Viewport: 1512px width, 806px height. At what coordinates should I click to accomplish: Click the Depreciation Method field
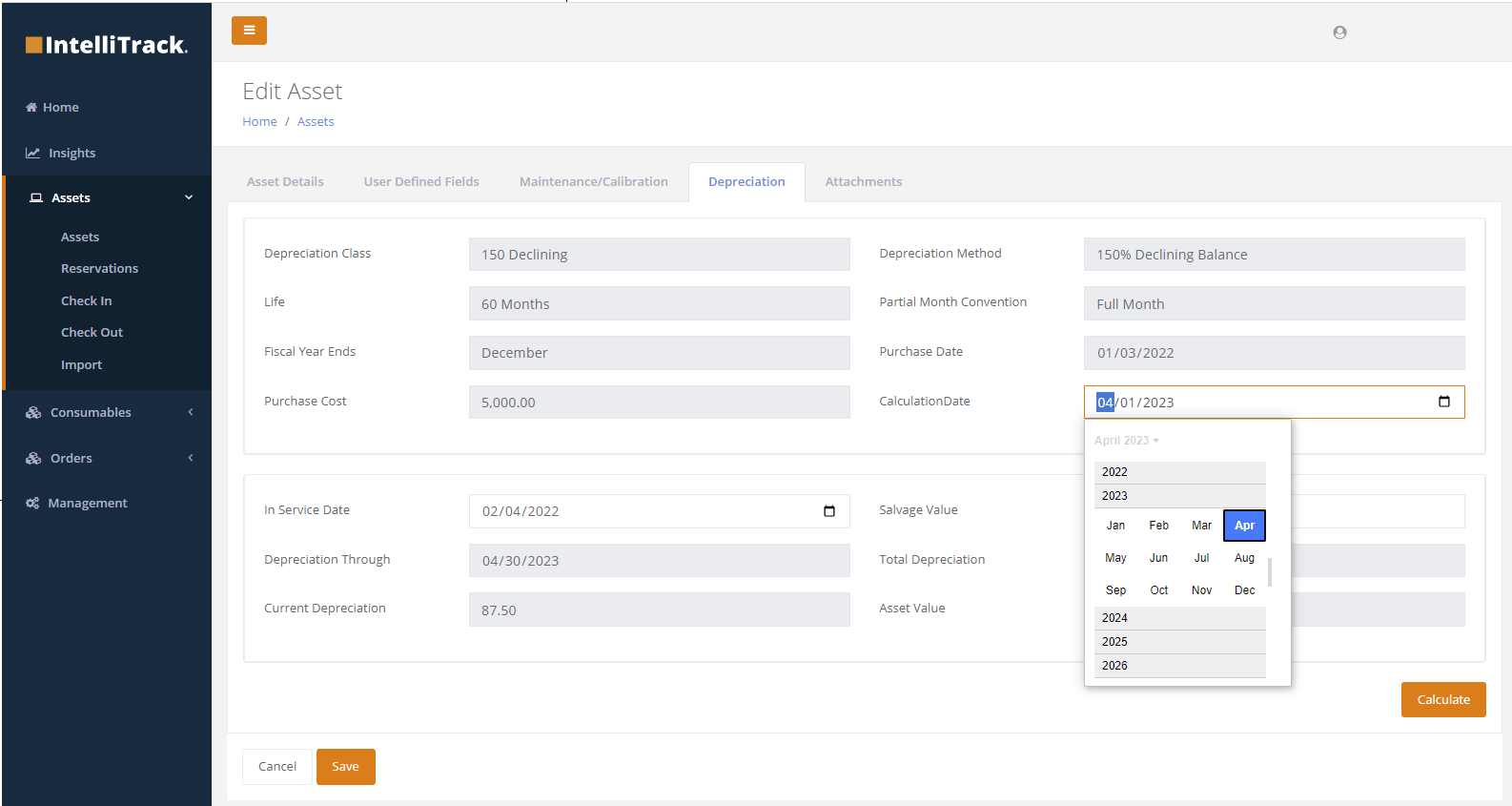(x=1274, y=255)
